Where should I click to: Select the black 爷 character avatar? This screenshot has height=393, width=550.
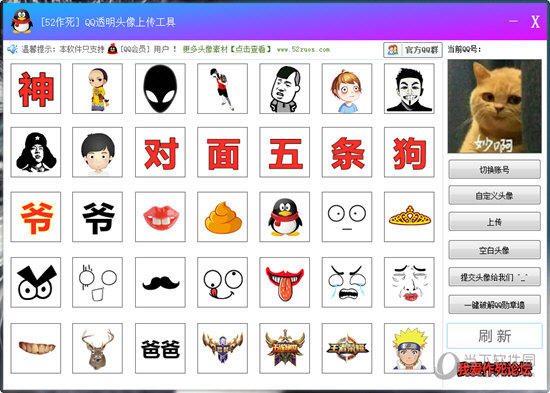[x=98, y=217]
